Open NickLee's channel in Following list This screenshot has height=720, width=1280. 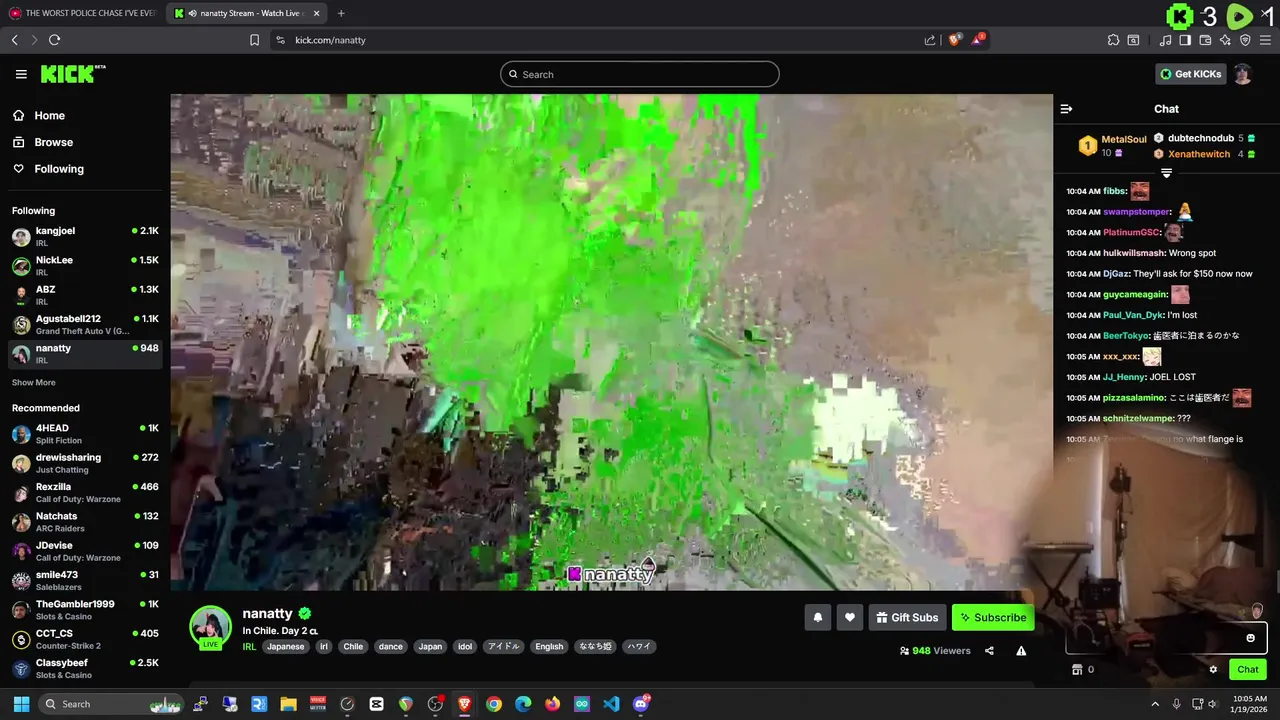[x=85, y=265]
